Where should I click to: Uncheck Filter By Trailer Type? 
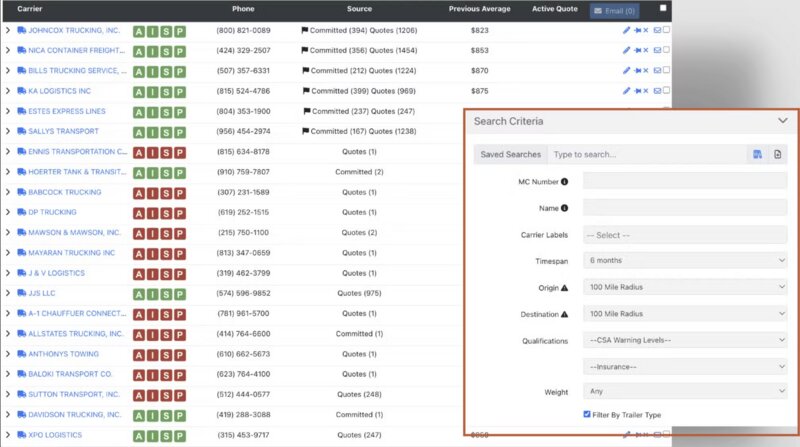click(x=587, y=414)
